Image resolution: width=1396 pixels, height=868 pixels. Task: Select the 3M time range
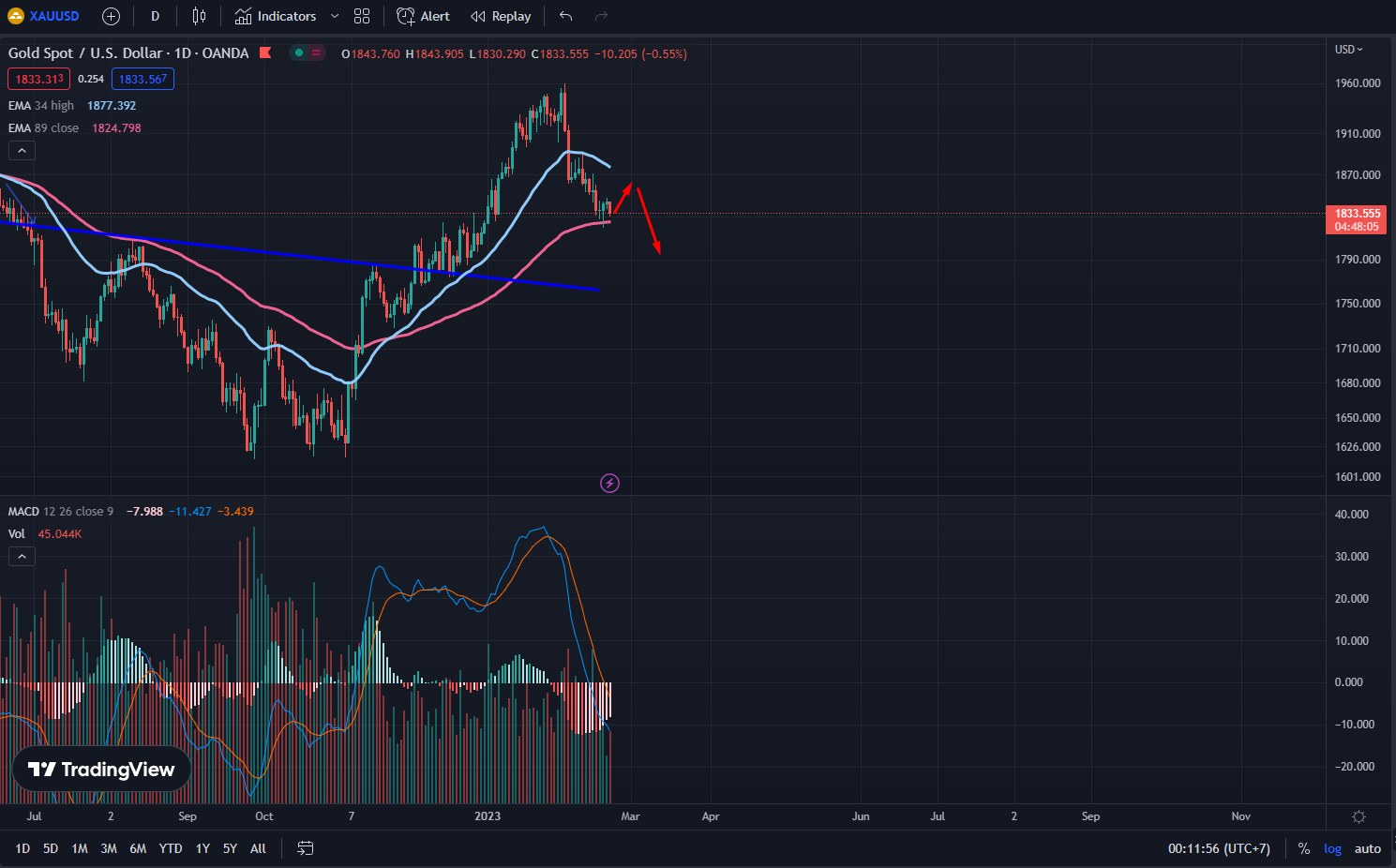pos(109,848)
